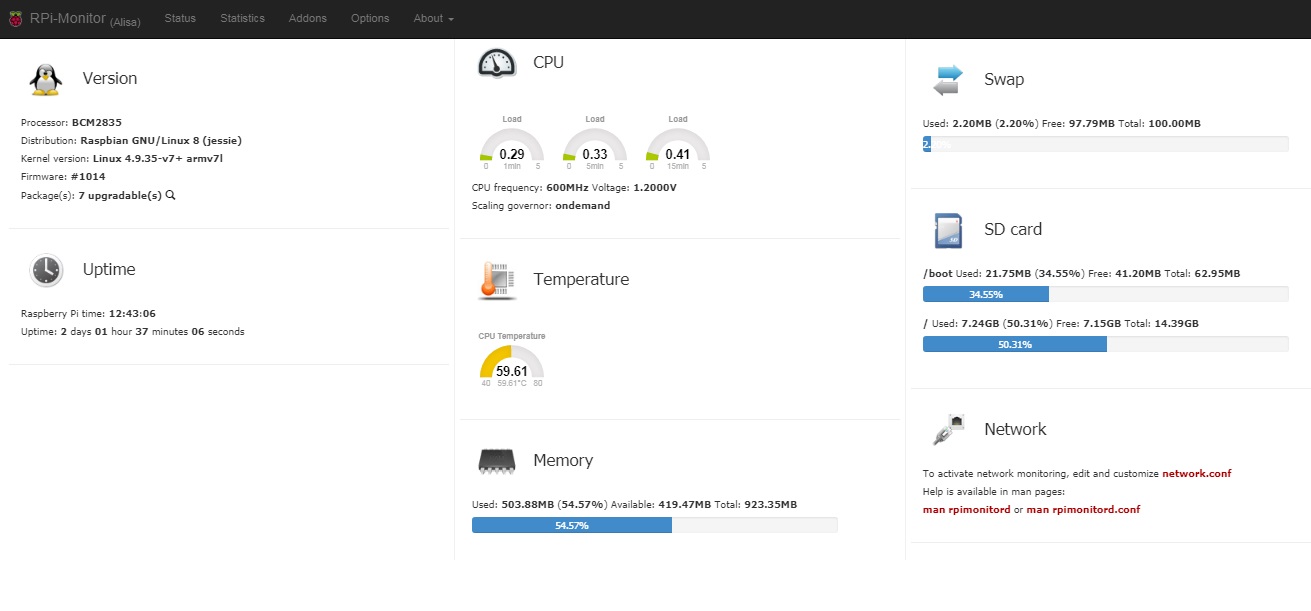Select Options in the navbar

coord(370,18)
